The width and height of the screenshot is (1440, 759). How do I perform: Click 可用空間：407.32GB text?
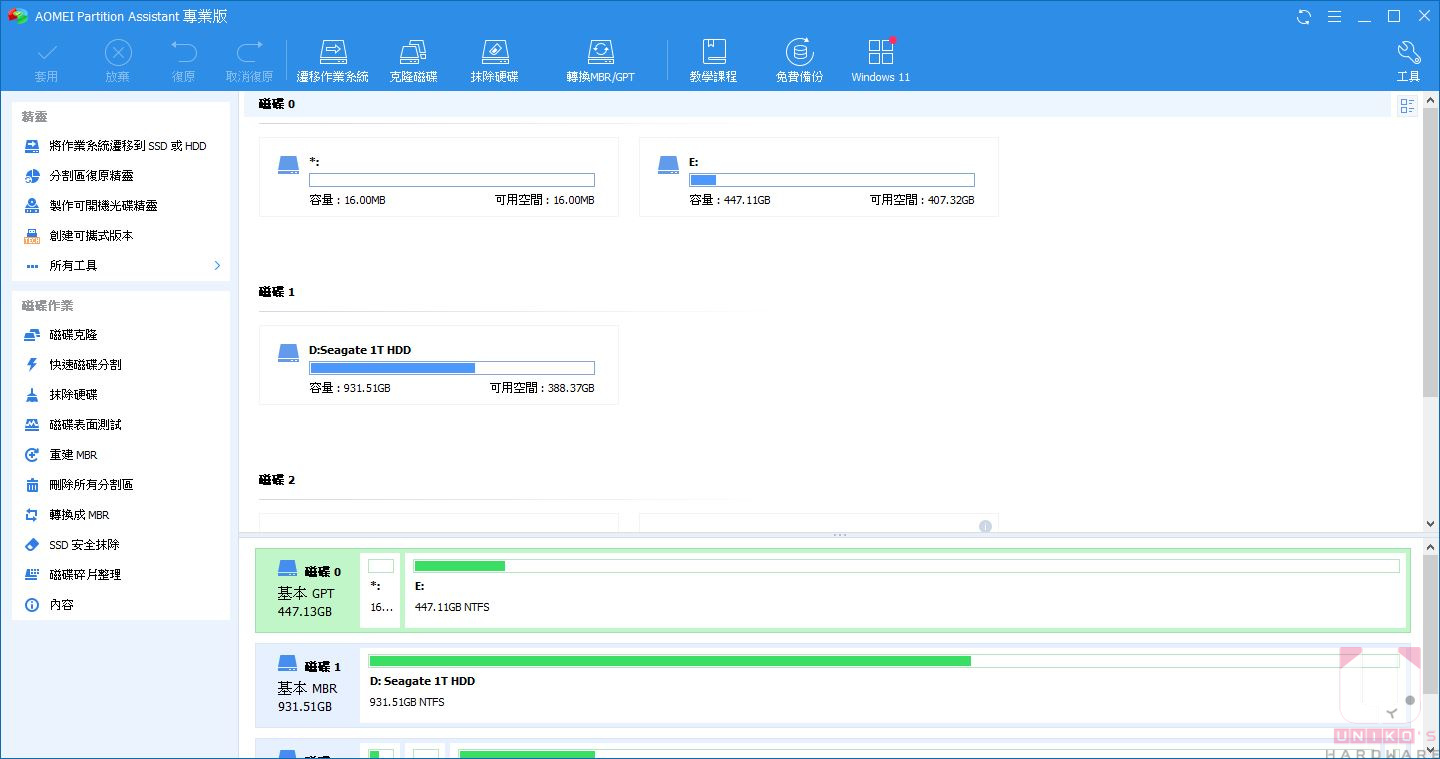(x=922, y=200)
